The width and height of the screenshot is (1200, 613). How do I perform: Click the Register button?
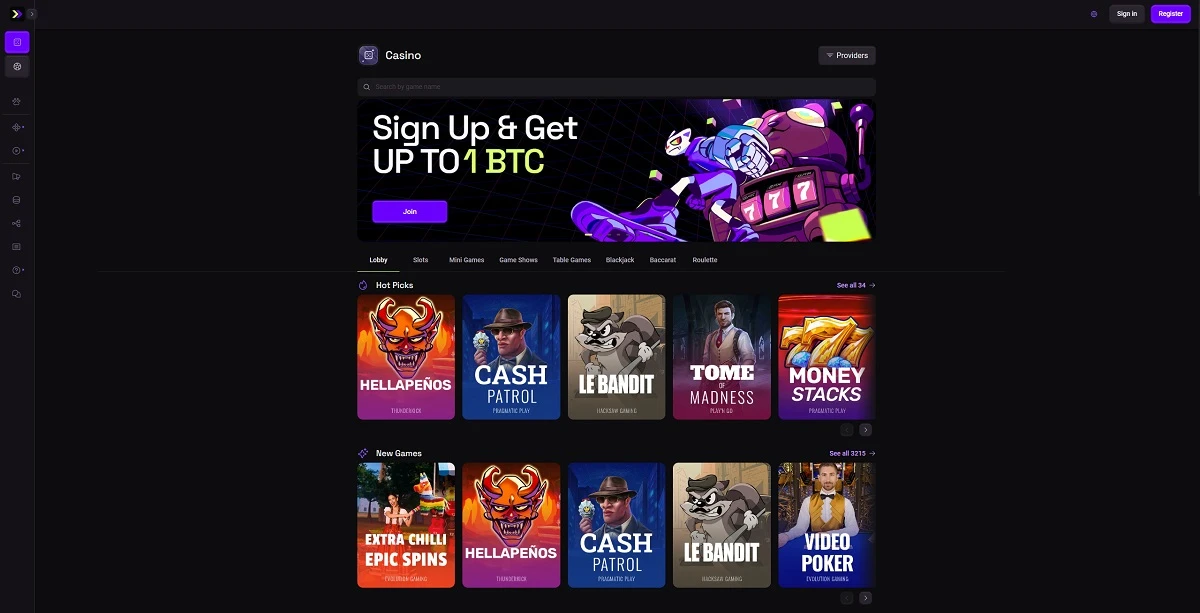coord(1171,14)
